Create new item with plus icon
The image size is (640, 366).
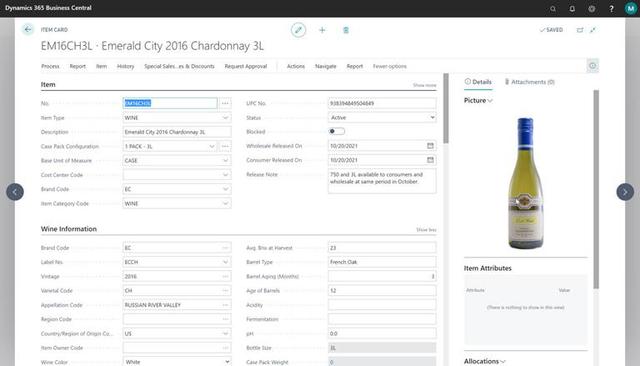point(322,30)
